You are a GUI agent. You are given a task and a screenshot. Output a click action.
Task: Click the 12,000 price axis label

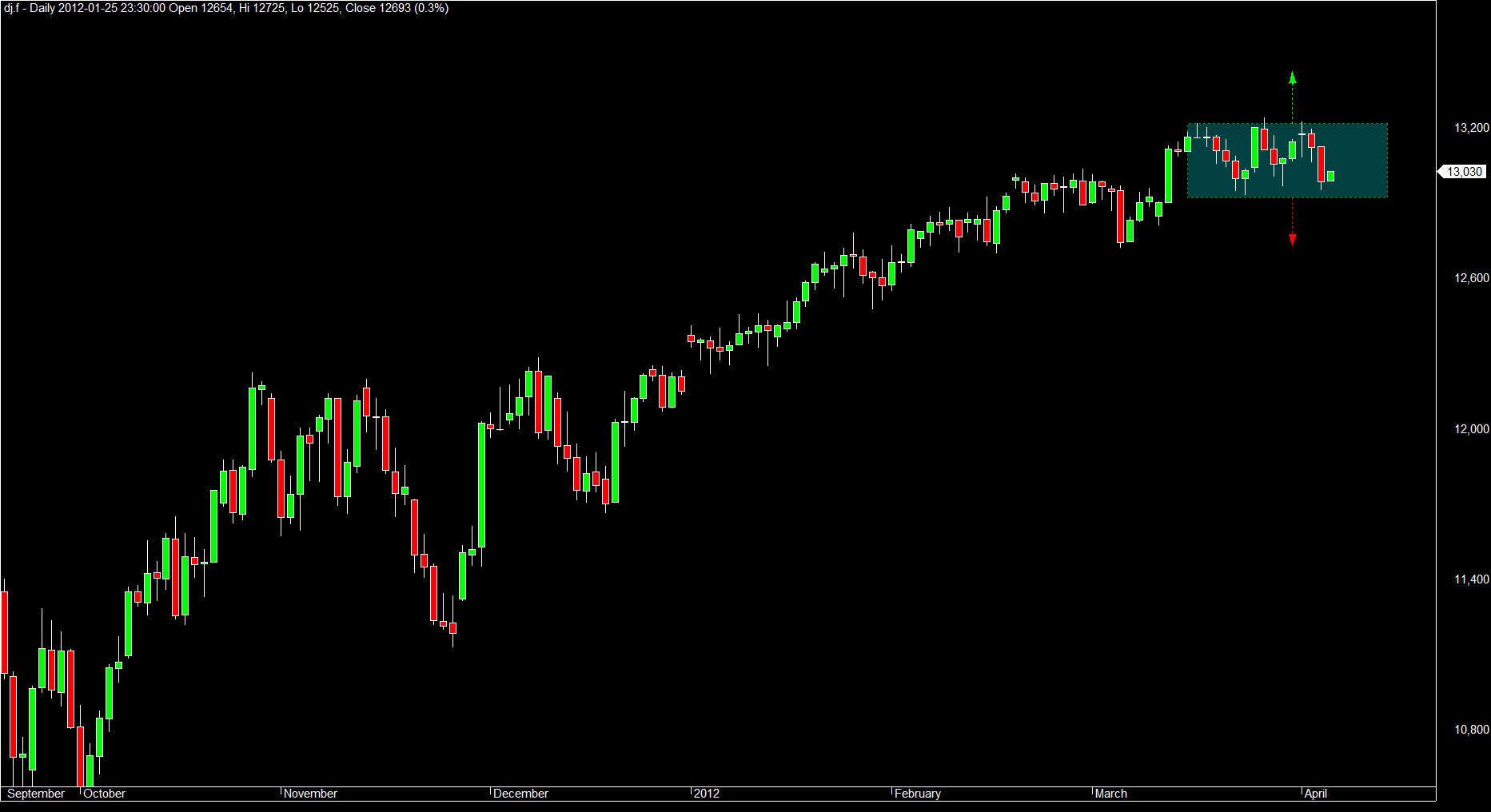point(1472,429)
